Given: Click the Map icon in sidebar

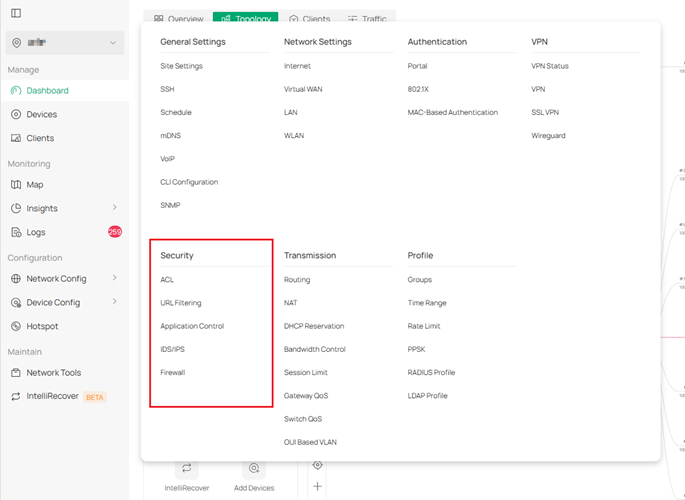Looking at the screenshot, I should (x=16, y=185).
